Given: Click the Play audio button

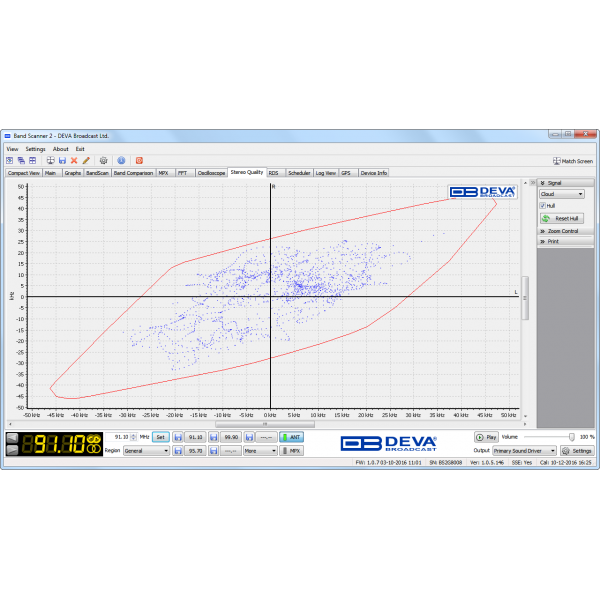Looking at the screenshot, I should click(486, 437).
